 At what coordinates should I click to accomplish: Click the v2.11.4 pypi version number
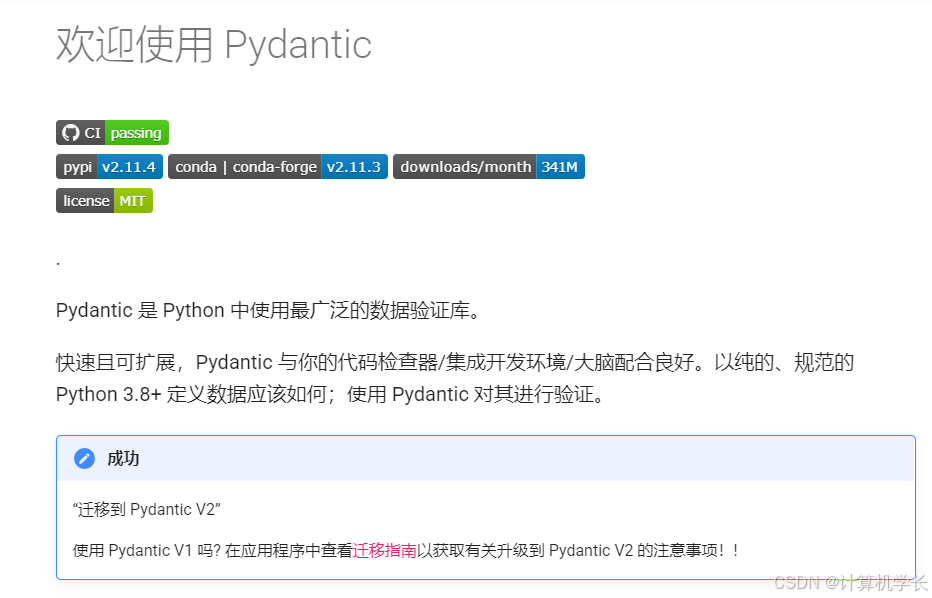[131, 167]
